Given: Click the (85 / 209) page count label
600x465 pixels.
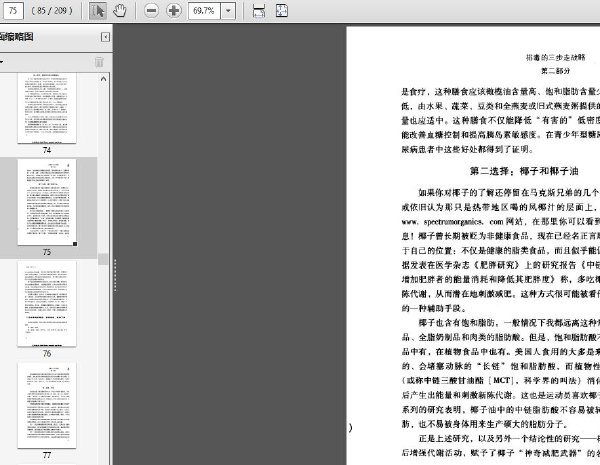Looking at the screenshot, I should 52,11.
